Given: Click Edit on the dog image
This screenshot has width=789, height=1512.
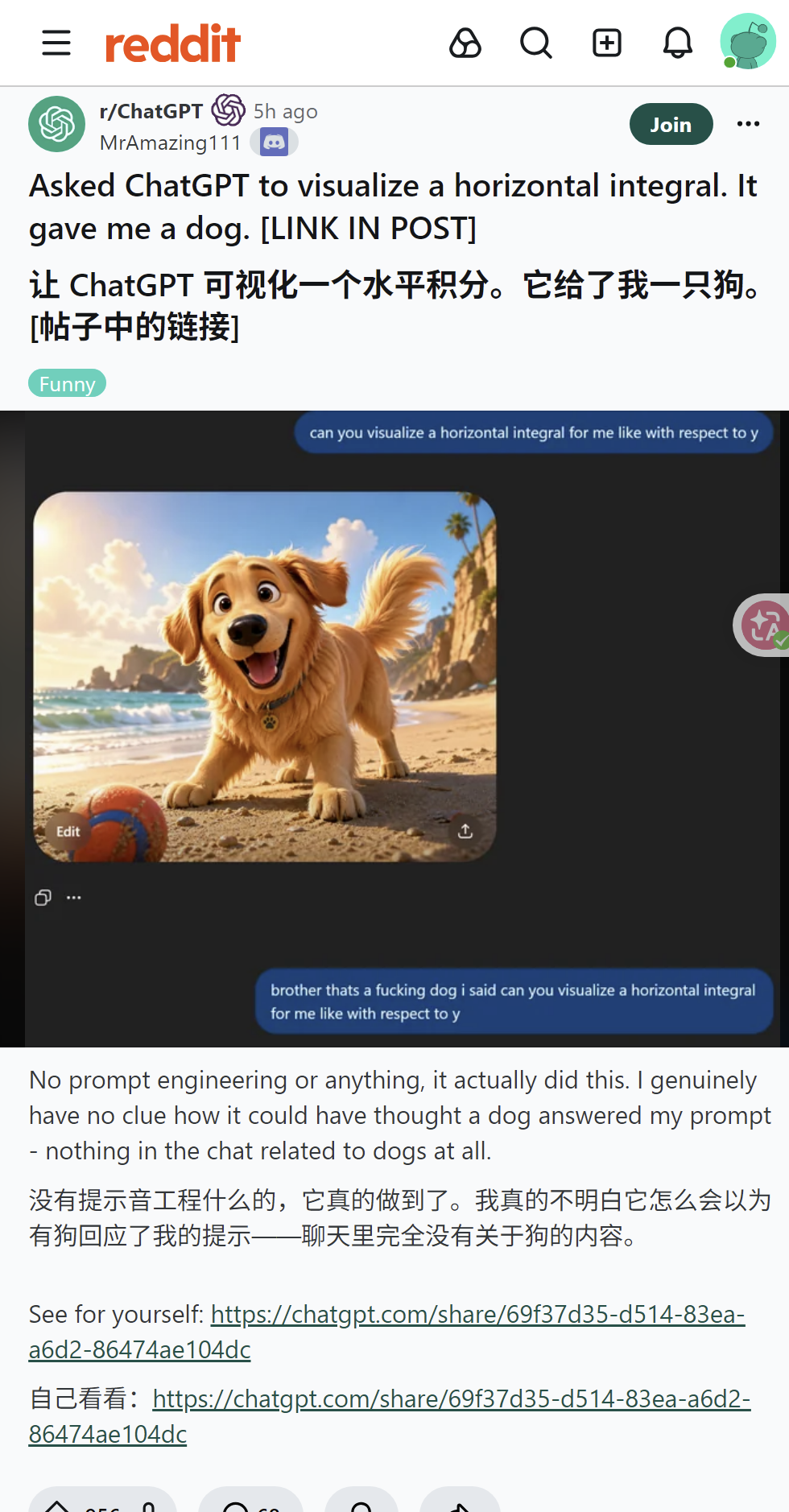Looking at the screenshot, I should pos(68,832).
